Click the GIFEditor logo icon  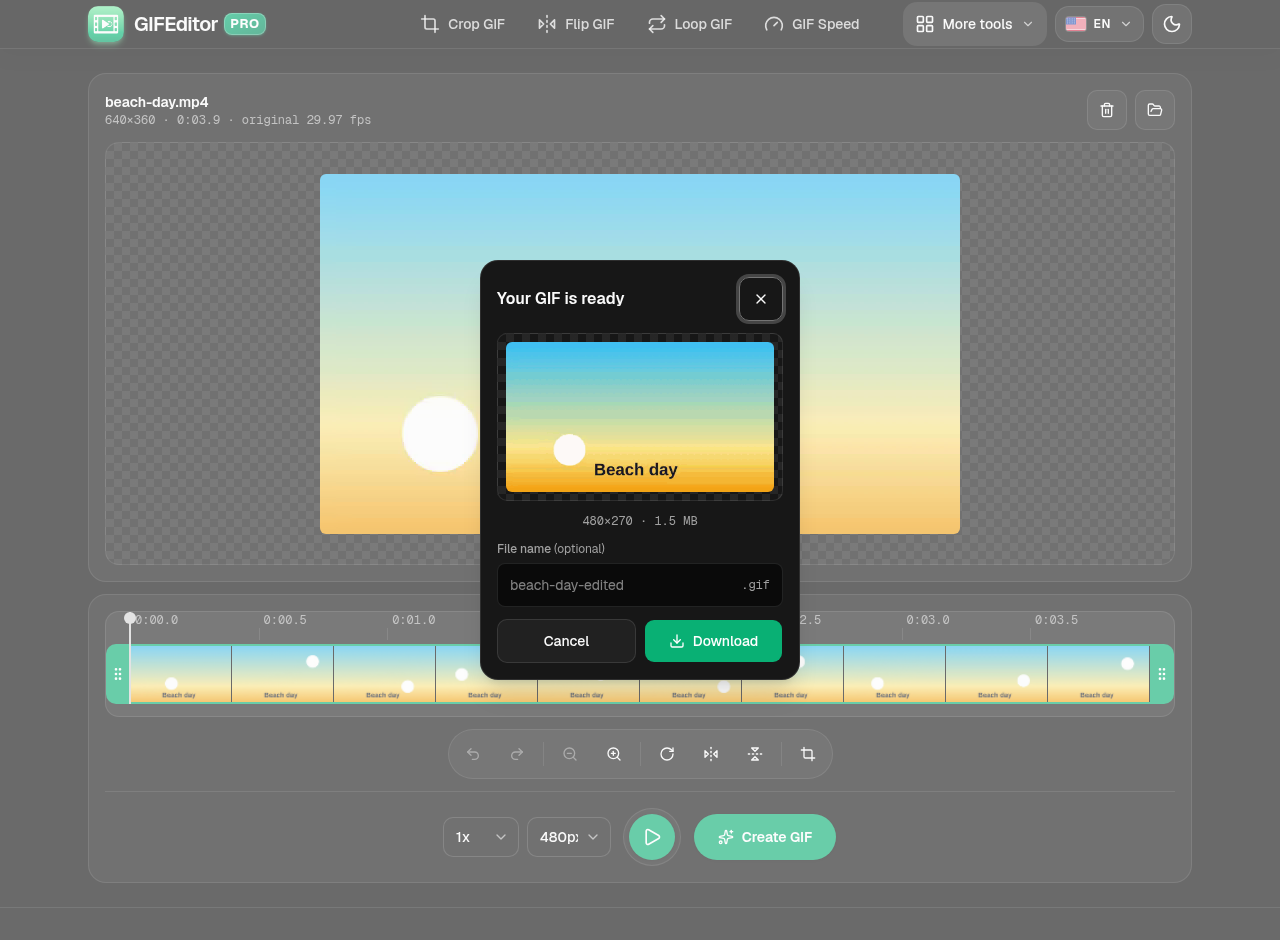pyautogui.click(x=106, y=24)
